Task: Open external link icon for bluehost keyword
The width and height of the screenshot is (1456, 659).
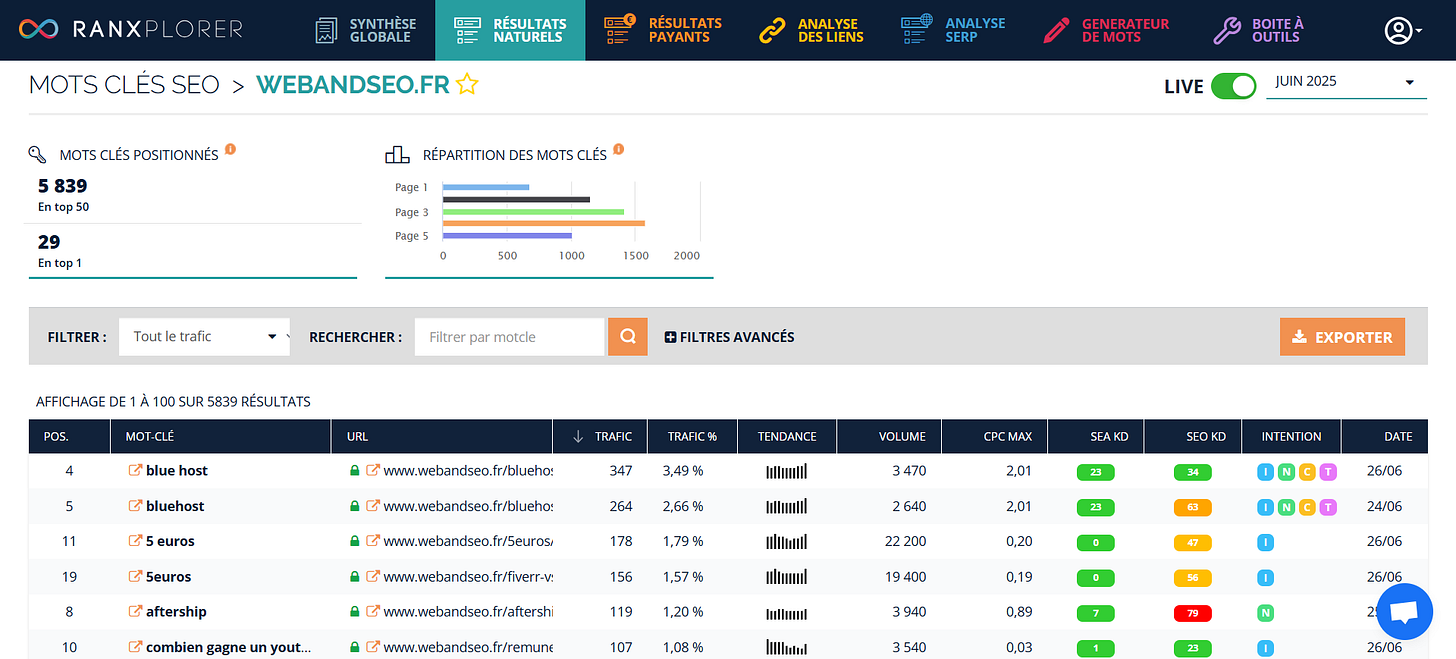Action: [x=135, y=506]
